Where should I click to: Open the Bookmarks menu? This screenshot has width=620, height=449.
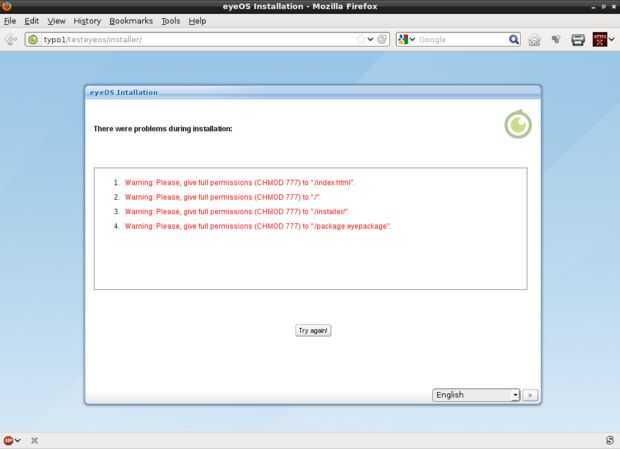pyautogui.click(x=131, y=21)
